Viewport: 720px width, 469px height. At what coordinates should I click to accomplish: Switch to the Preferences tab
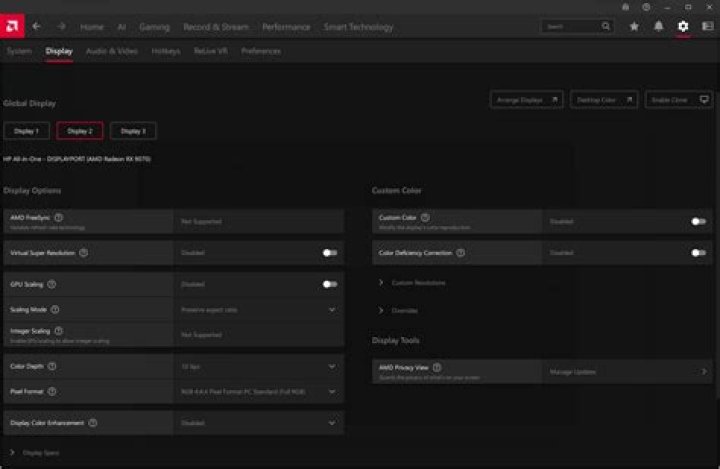(261, 51)
